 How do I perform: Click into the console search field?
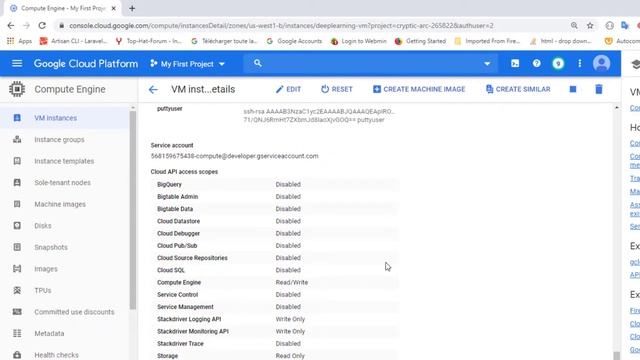click(371, 64)
